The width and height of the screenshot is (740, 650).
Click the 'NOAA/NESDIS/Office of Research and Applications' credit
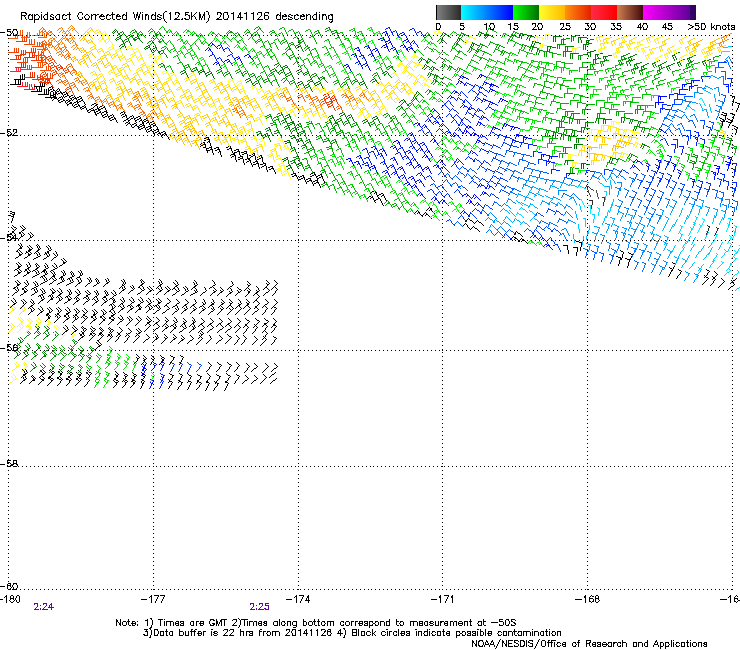(x=589, y=644)
